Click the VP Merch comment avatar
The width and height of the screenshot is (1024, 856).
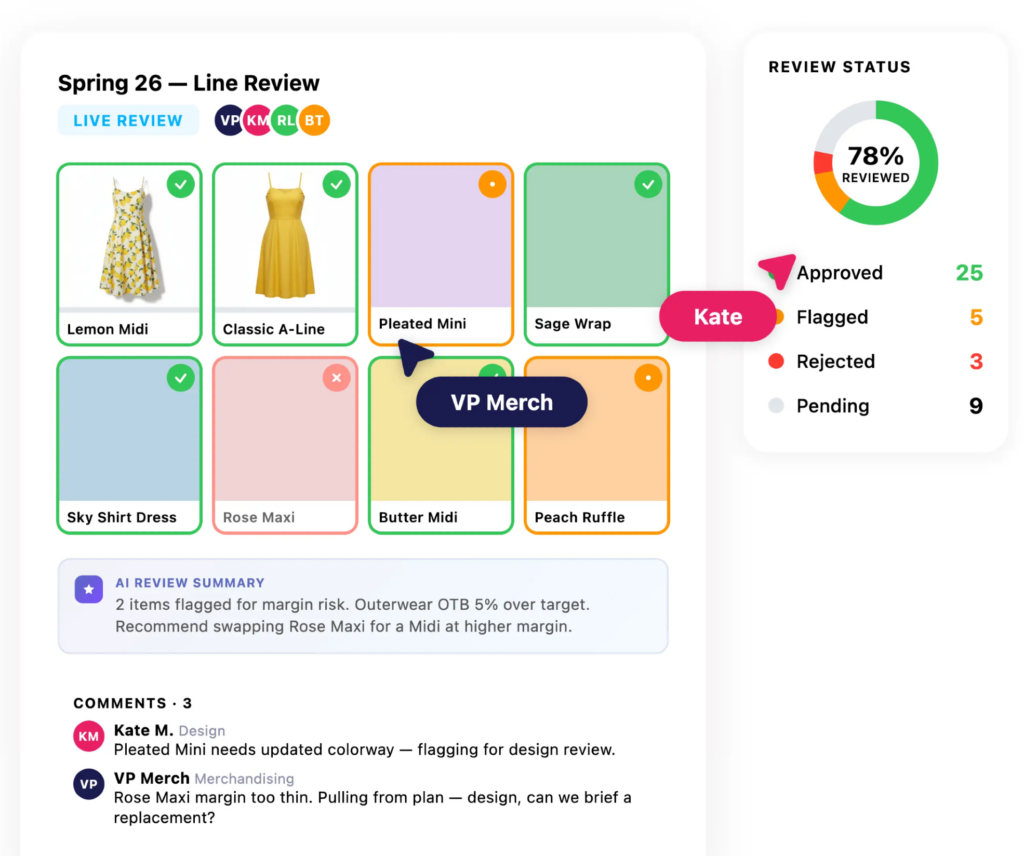(x=88, y=784)
